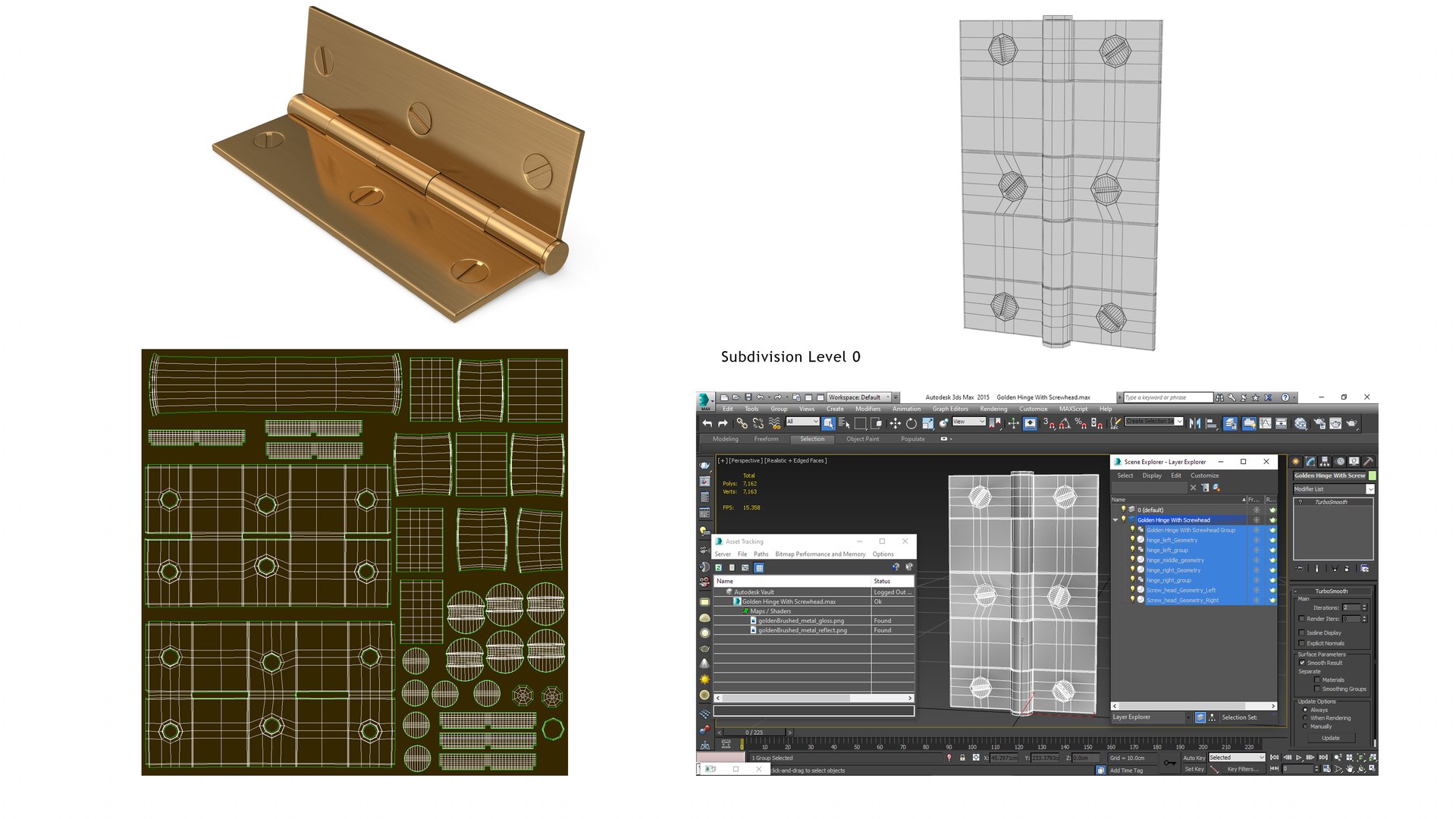Choose the Select and Move tool
1456x819 pixels.
coord(895,423)
